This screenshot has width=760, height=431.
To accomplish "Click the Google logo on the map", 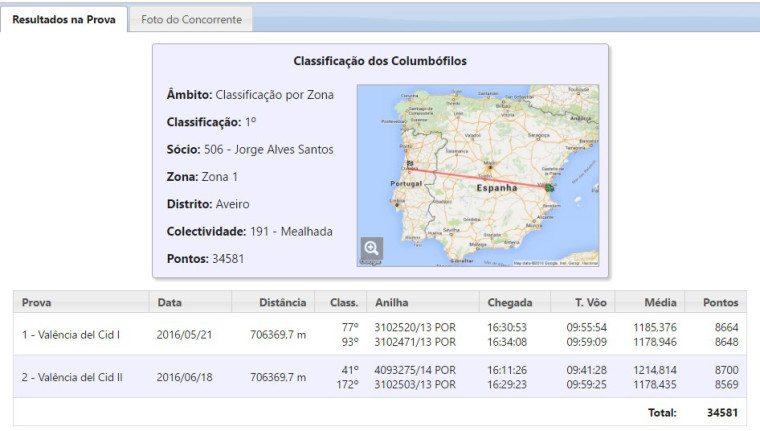I will 370,263.
